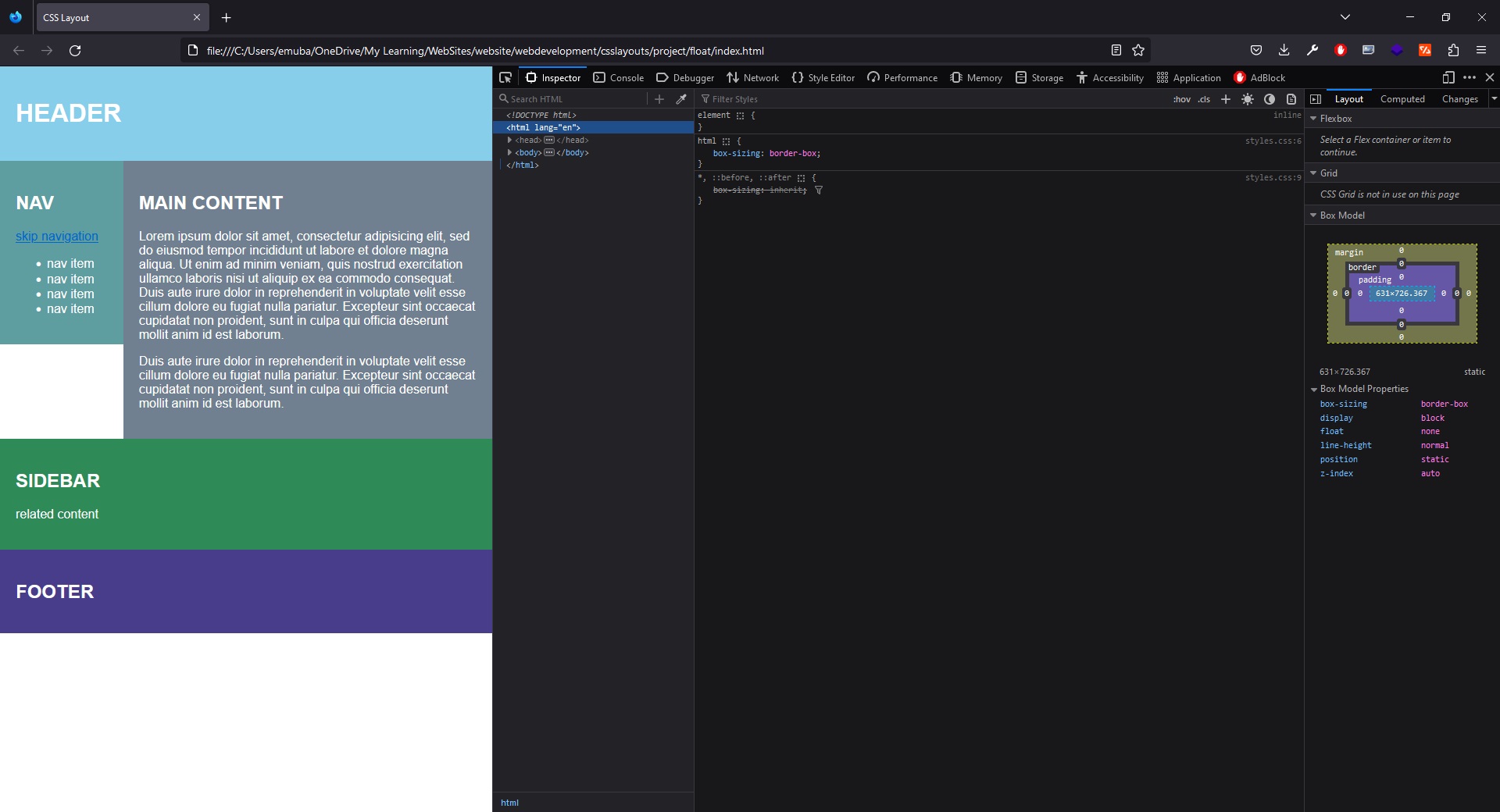
Task: Open the Extensions puzzle piece icon
Action: click(x=1453, y=50)
